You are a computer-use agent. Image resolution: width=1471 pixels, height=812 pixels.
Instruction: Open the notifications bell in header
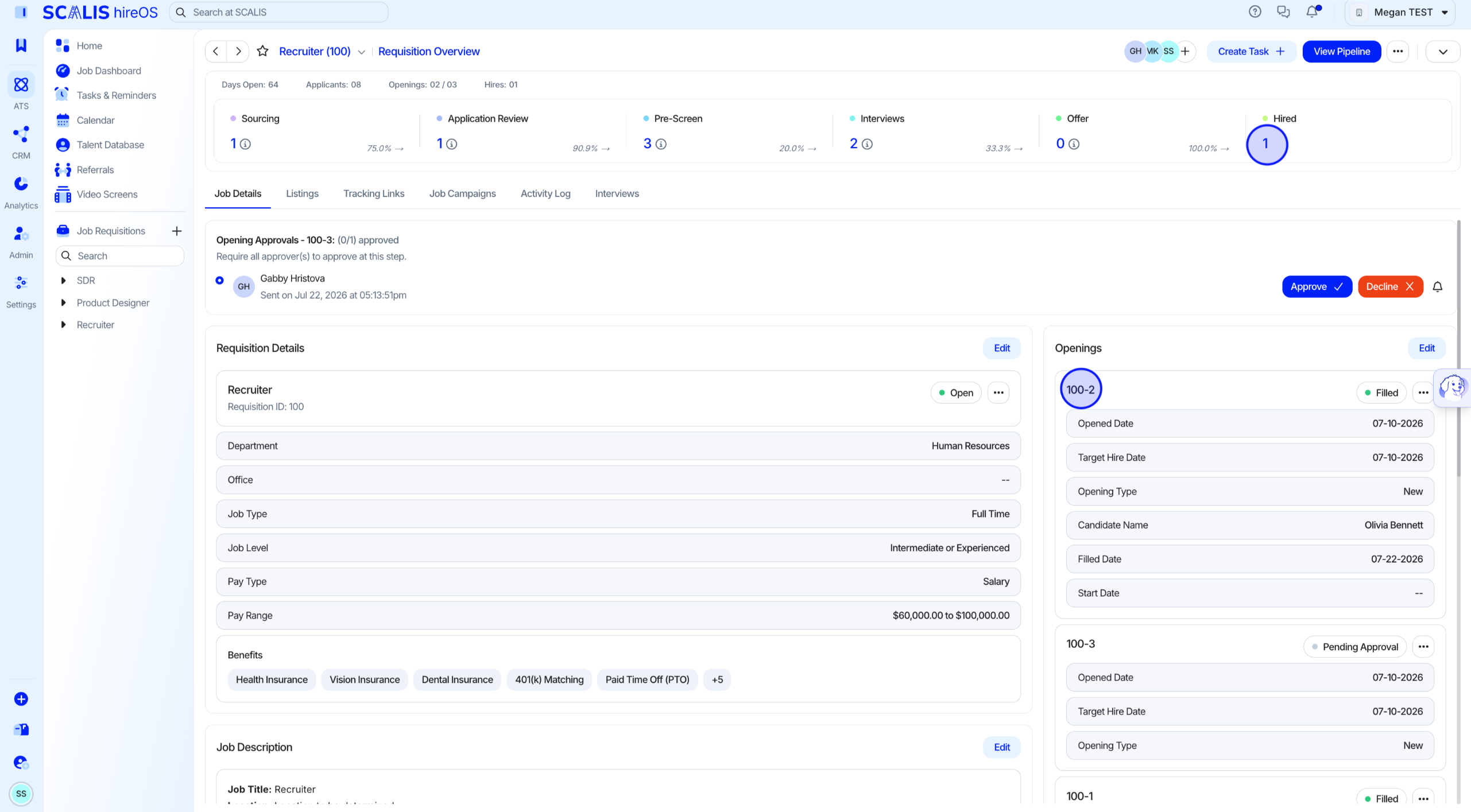point(1312,12)
